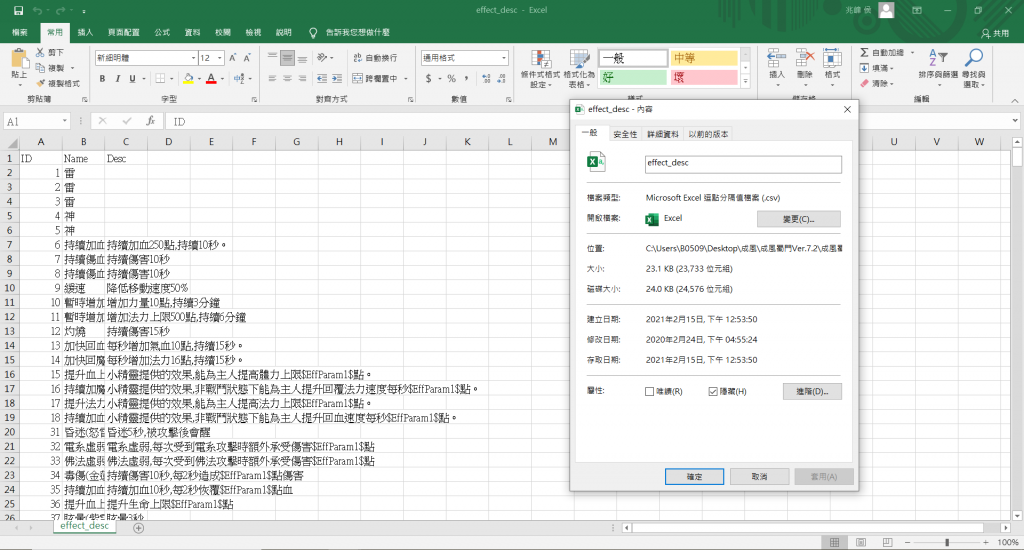Click the Share (共用) button
Viewport: 1024px width, 550px height.
pos(995,33)
